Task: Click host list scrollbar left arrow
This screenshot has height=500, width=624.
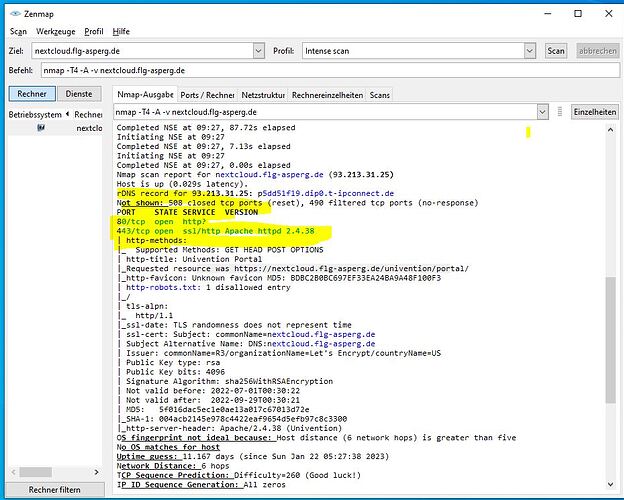Action: [x=14, y=472]
